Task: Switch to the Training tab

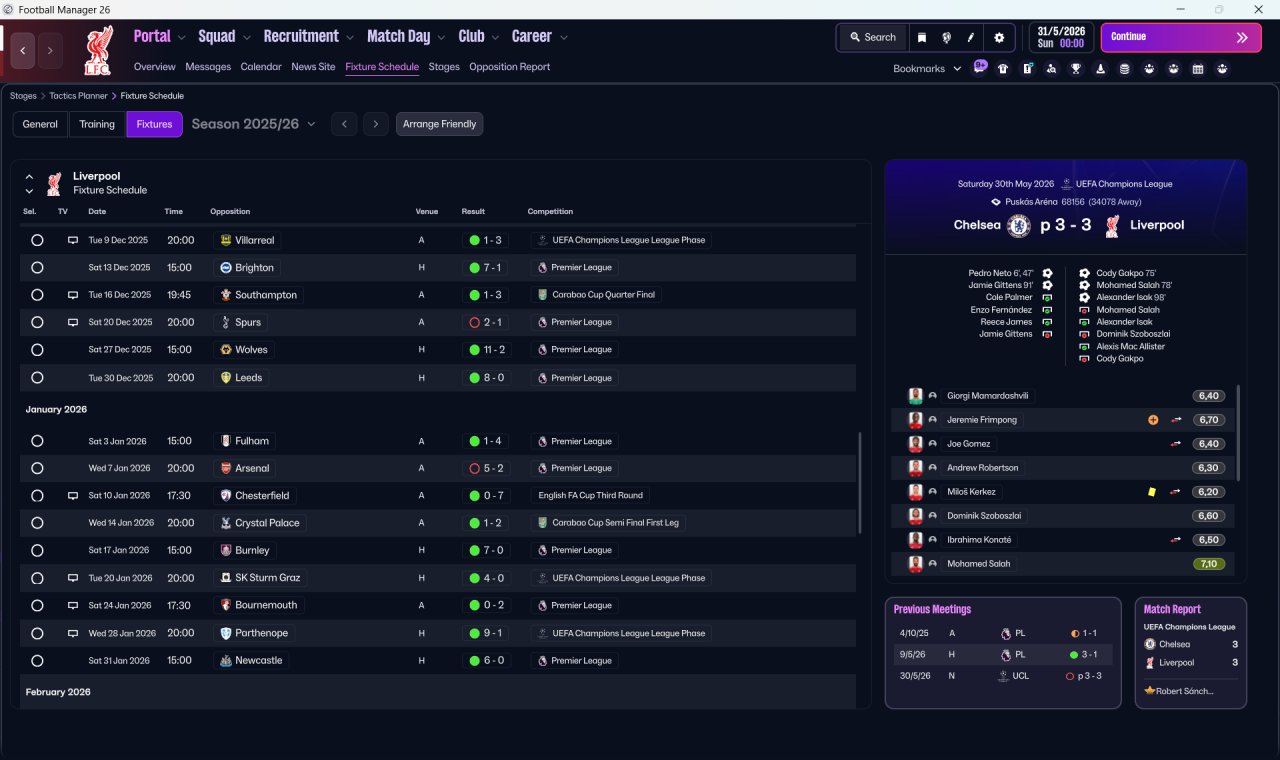Action: (x=97, y=124)
